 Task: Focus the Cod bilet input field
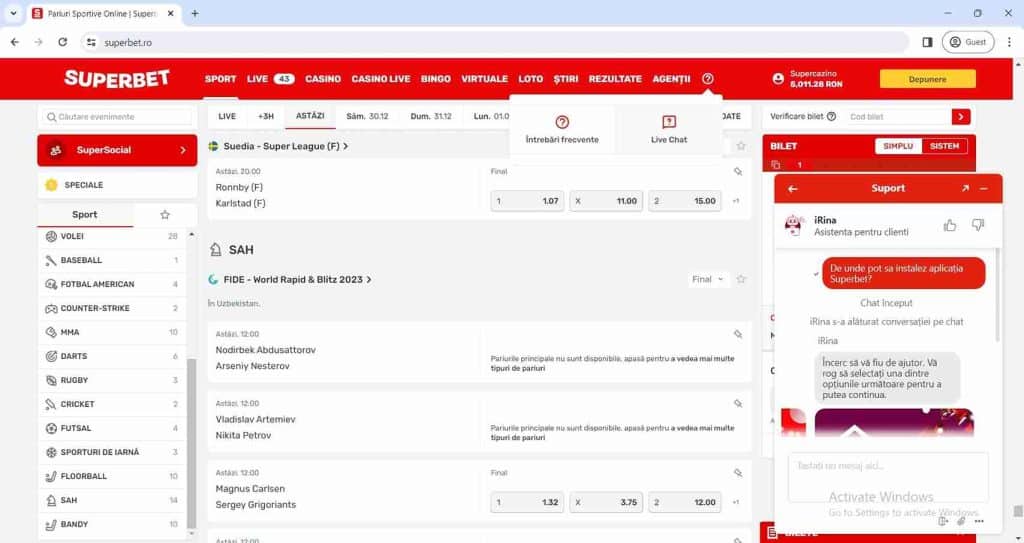pyautogui.click(x=899, y=116)
